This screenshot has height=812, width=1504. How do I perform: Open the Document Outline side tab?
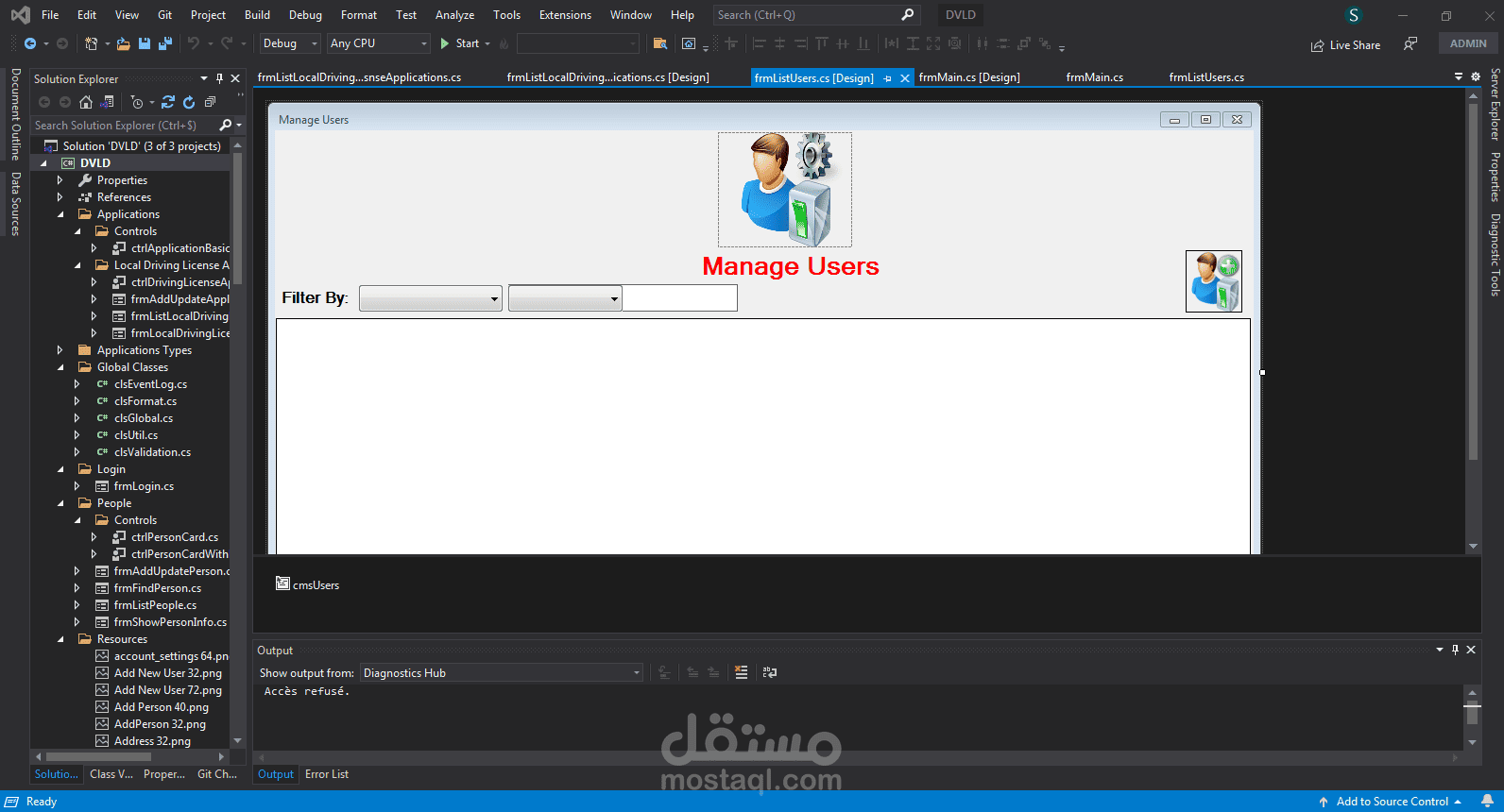pos(16,114)
